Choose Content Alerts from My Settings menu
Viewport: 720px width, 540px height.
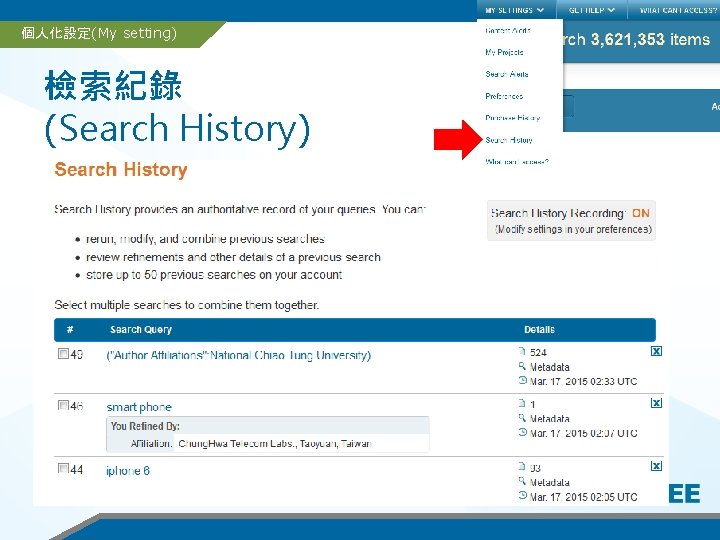[508, 30]
